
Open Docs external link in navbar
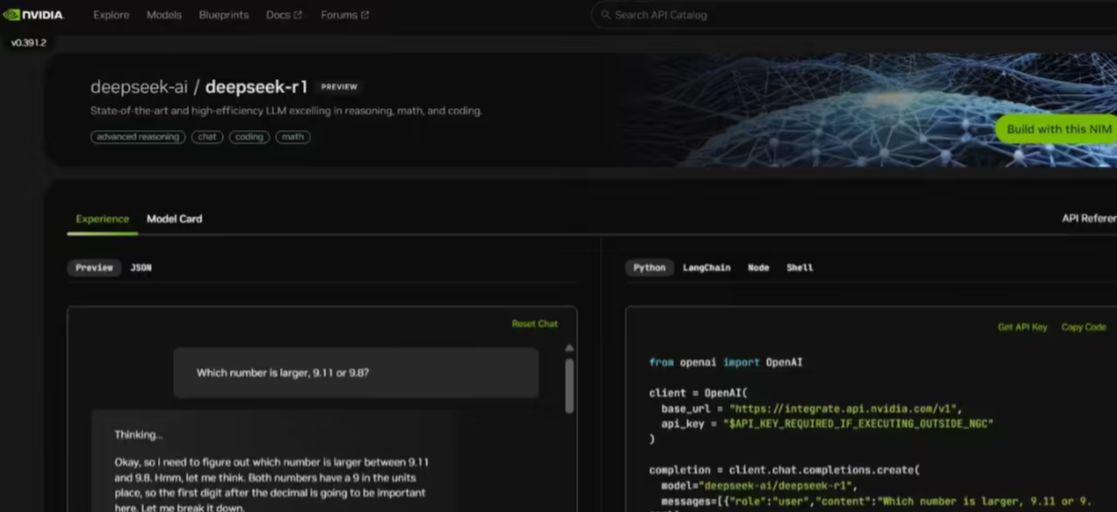(x=284, y=15)
